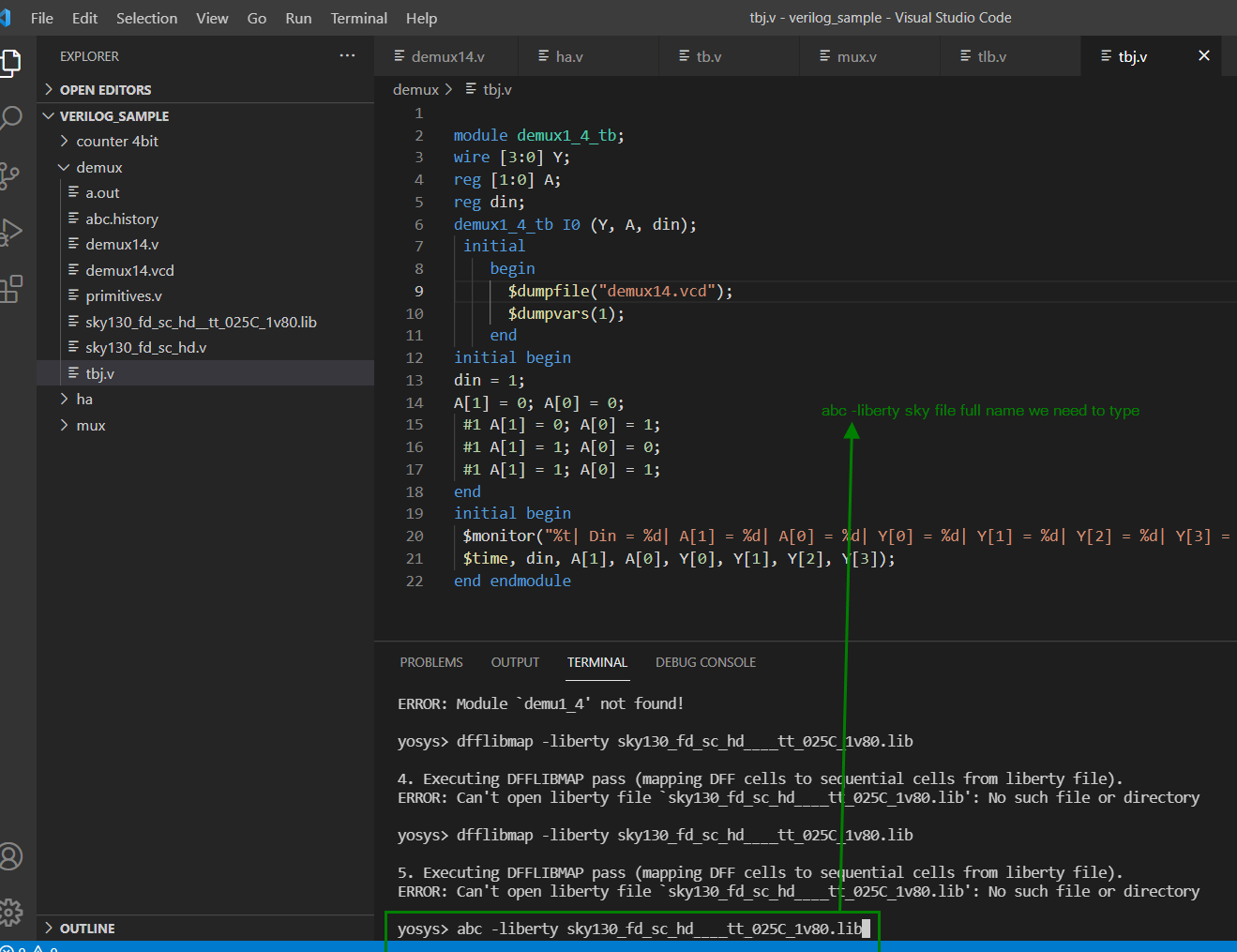
Task: Open the Manage gear settings icon
Action: 10,911
